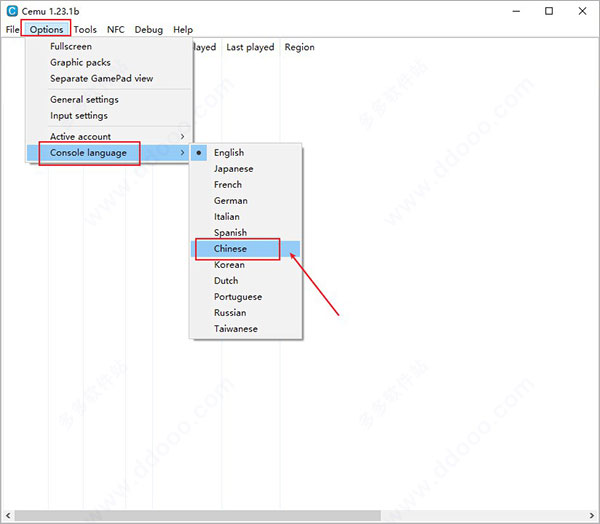Select English console language
The image size is (600, 524).
point(246,153)
